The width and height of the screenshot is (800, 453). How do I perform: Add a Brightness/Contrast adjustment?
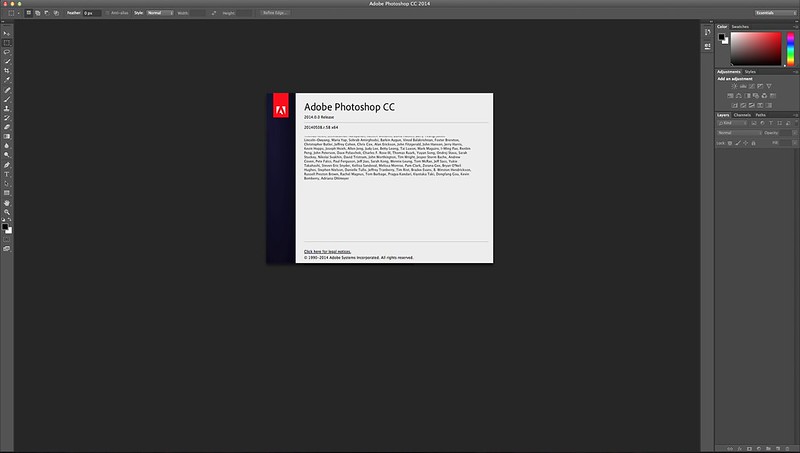pos(735,86)
